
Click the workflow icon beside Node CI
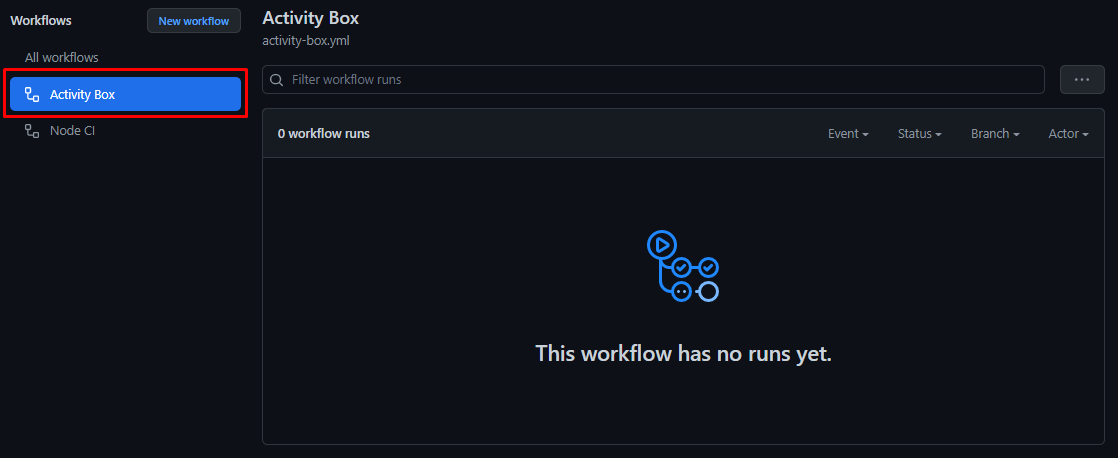[x=32, y=131]
